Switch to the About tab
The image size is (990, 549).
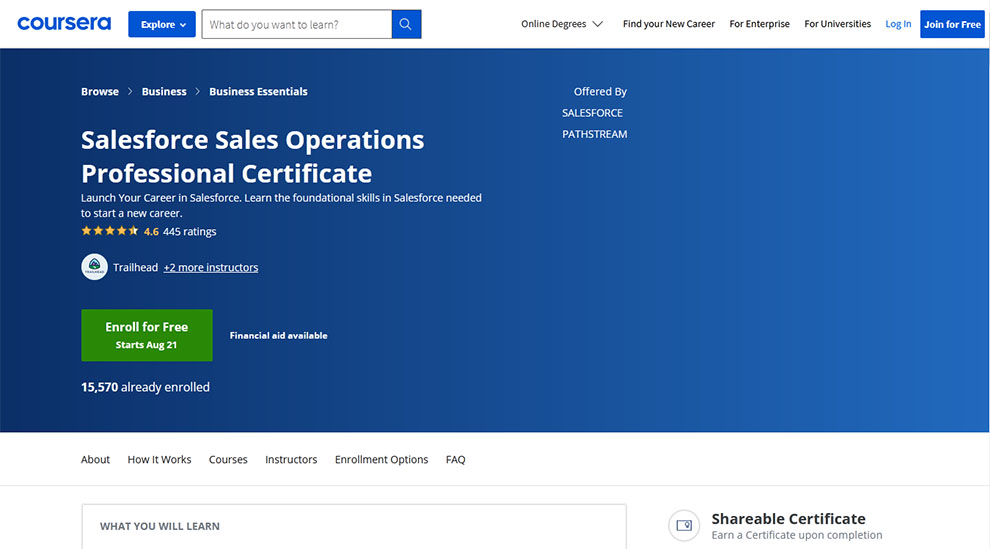click(x=95, y=459)
